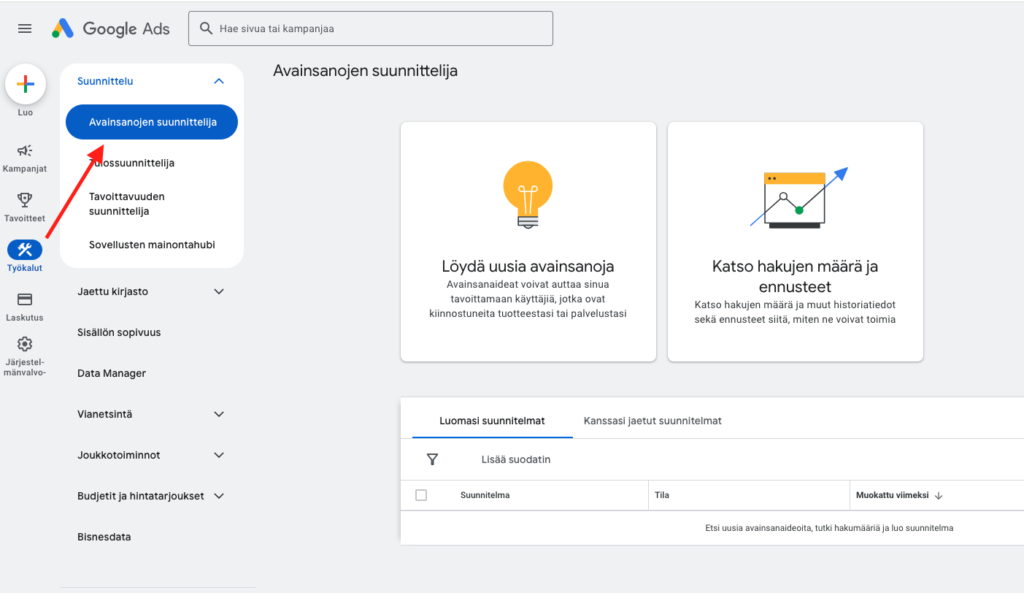Sort by Muokattu viimeksi column

(899, 495)
